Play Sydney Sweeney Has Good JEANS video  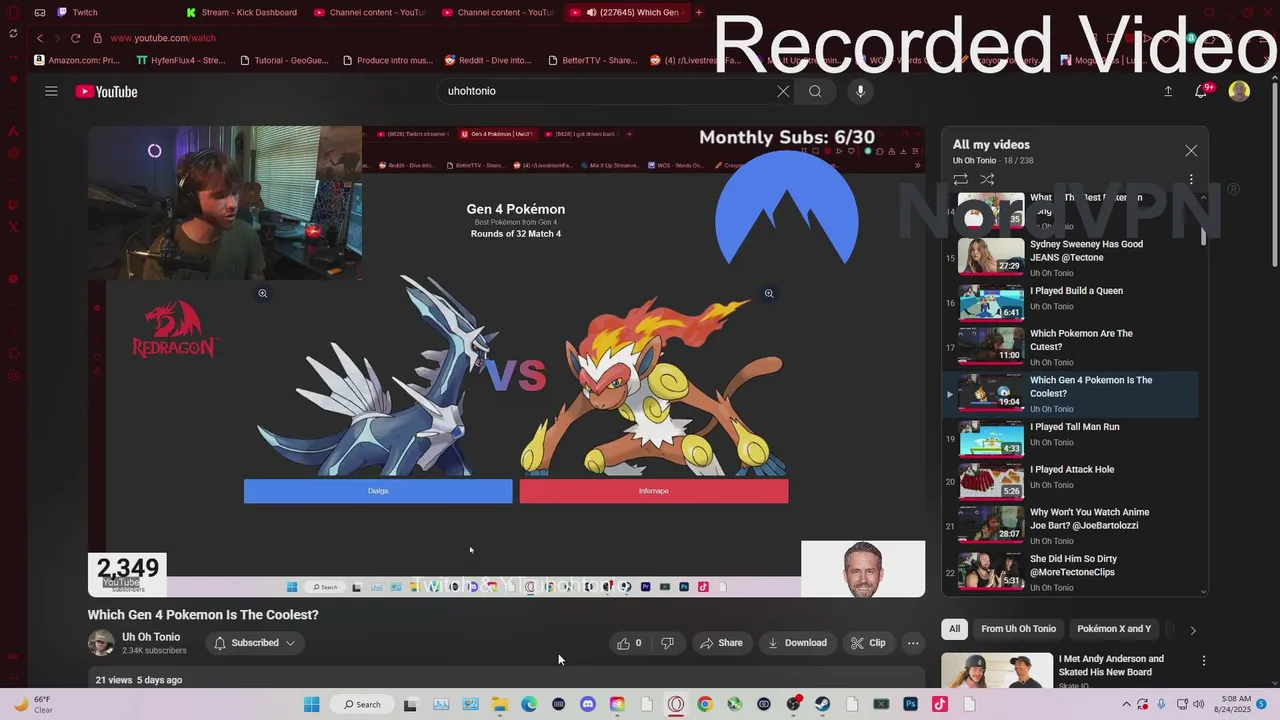click(1070, 257)
